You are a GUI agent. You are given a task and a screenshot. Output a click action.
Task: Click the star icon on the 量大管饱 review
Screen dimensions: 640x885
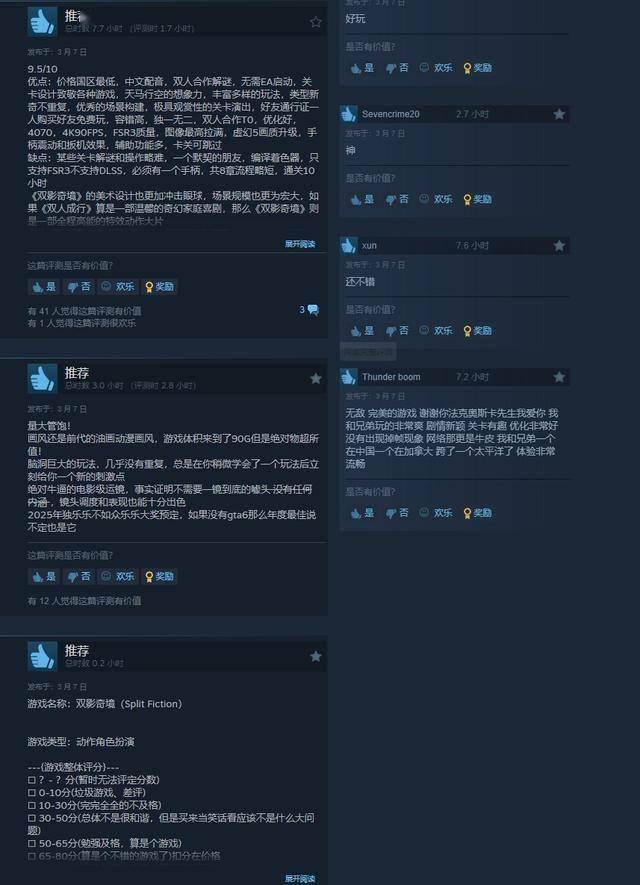pyautogui.click(x=315, y=378)
